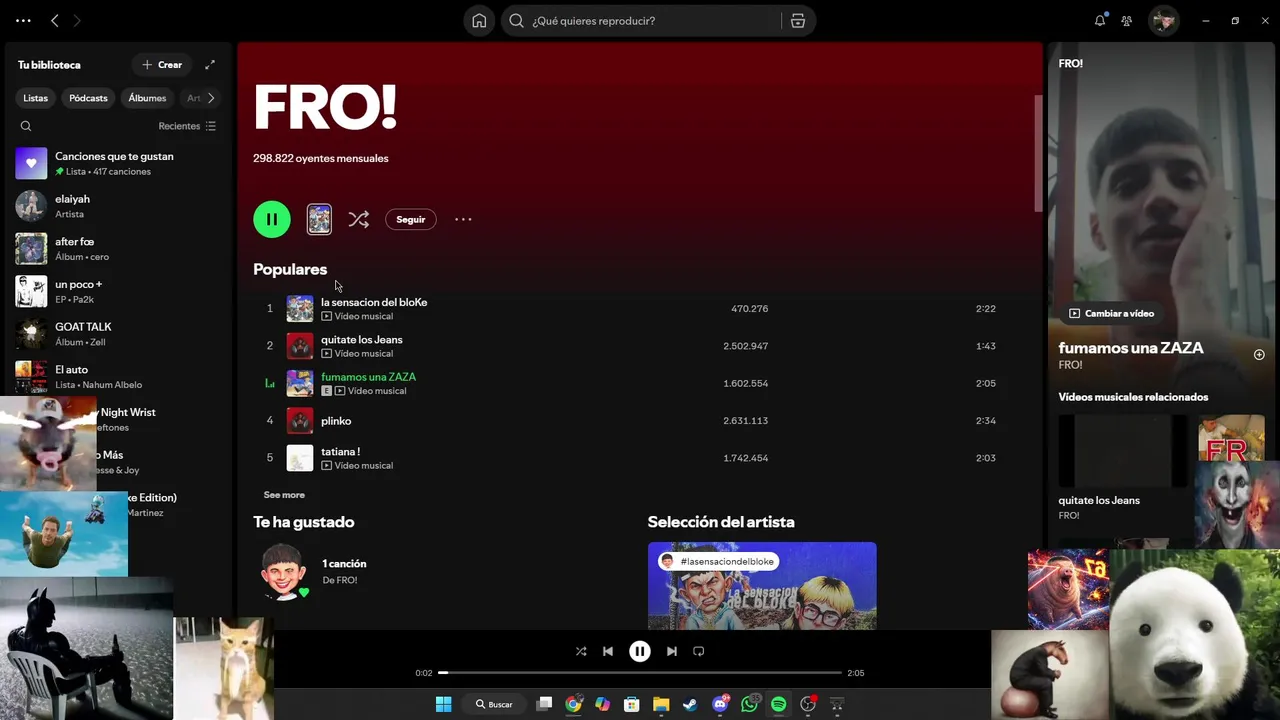
Task: Go back using the back arrow
Action: point(55,20)
